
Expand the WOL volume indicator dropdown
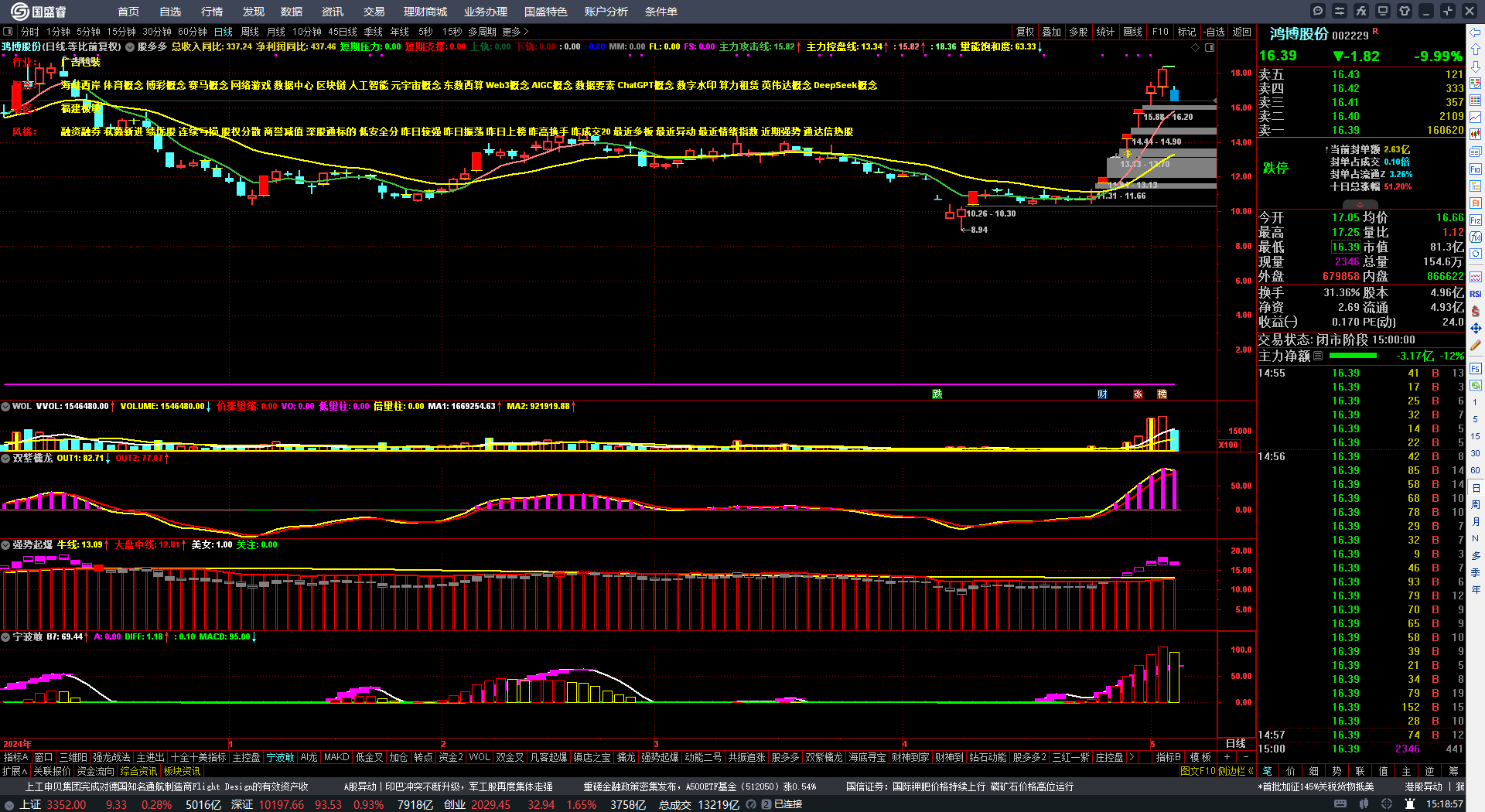(5, 406)
